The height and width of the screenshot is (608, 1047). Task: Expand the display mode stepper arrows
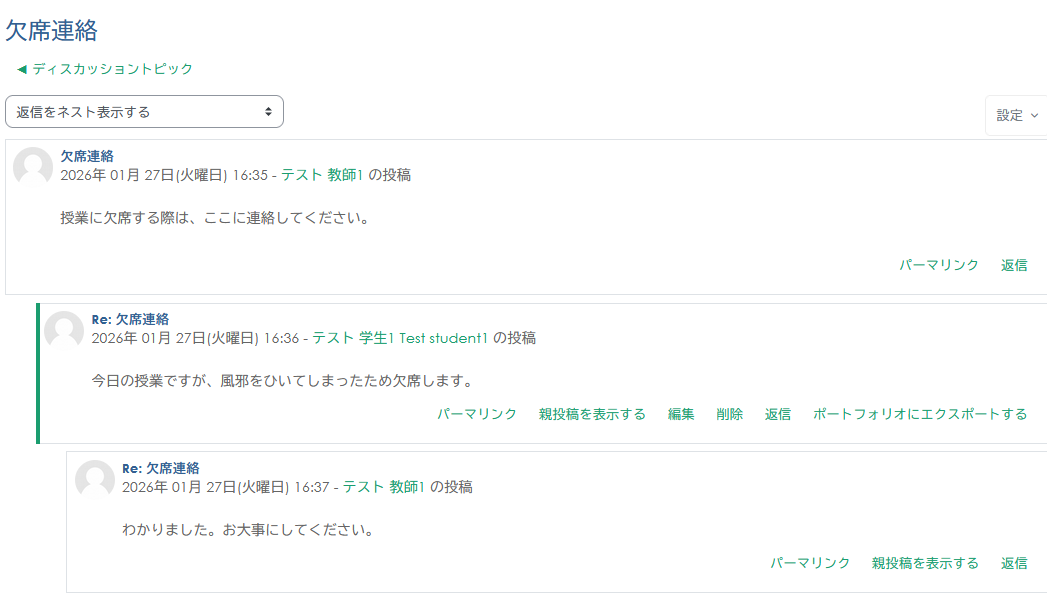[x=268, y=111]
